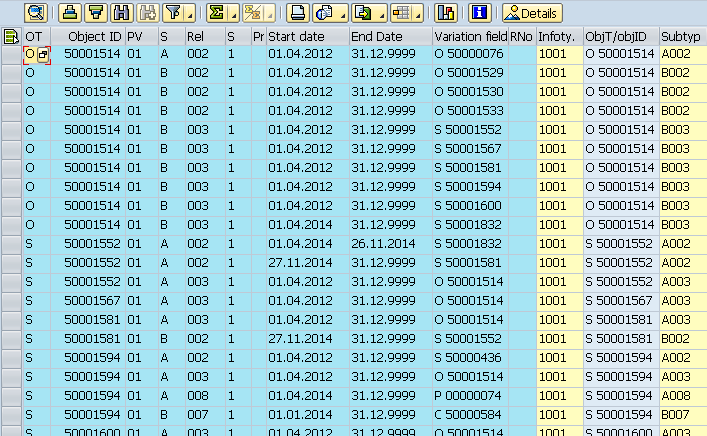The width and height of the screenshot is (707, 436).
Task: Select row with Variation field S 50001552
Action: click(x=11, y=130)
